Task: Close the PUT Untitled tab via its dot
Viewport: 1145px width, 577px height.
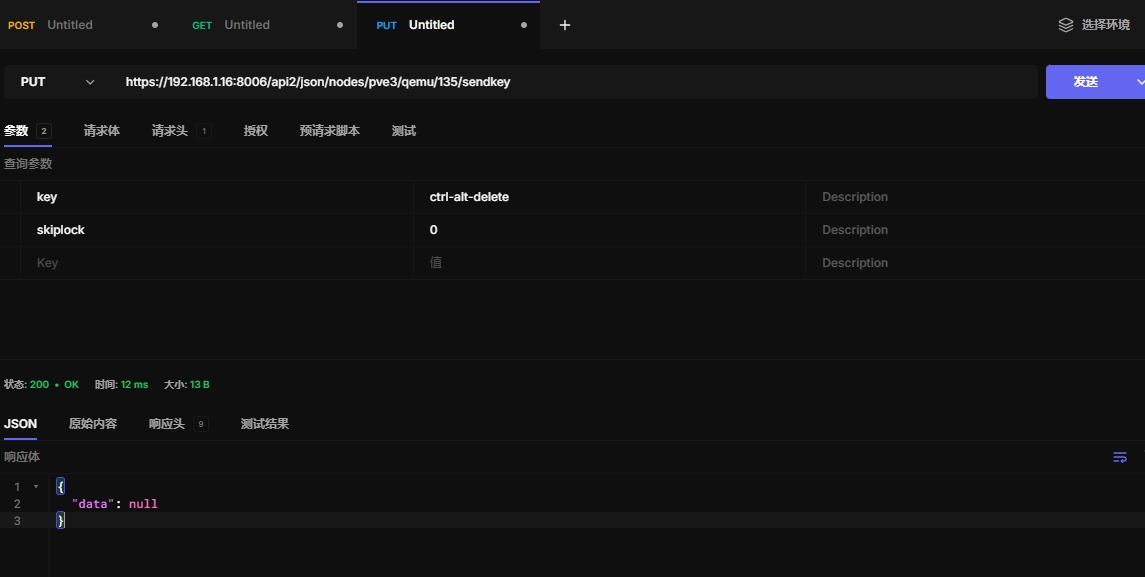Action: 524,25
